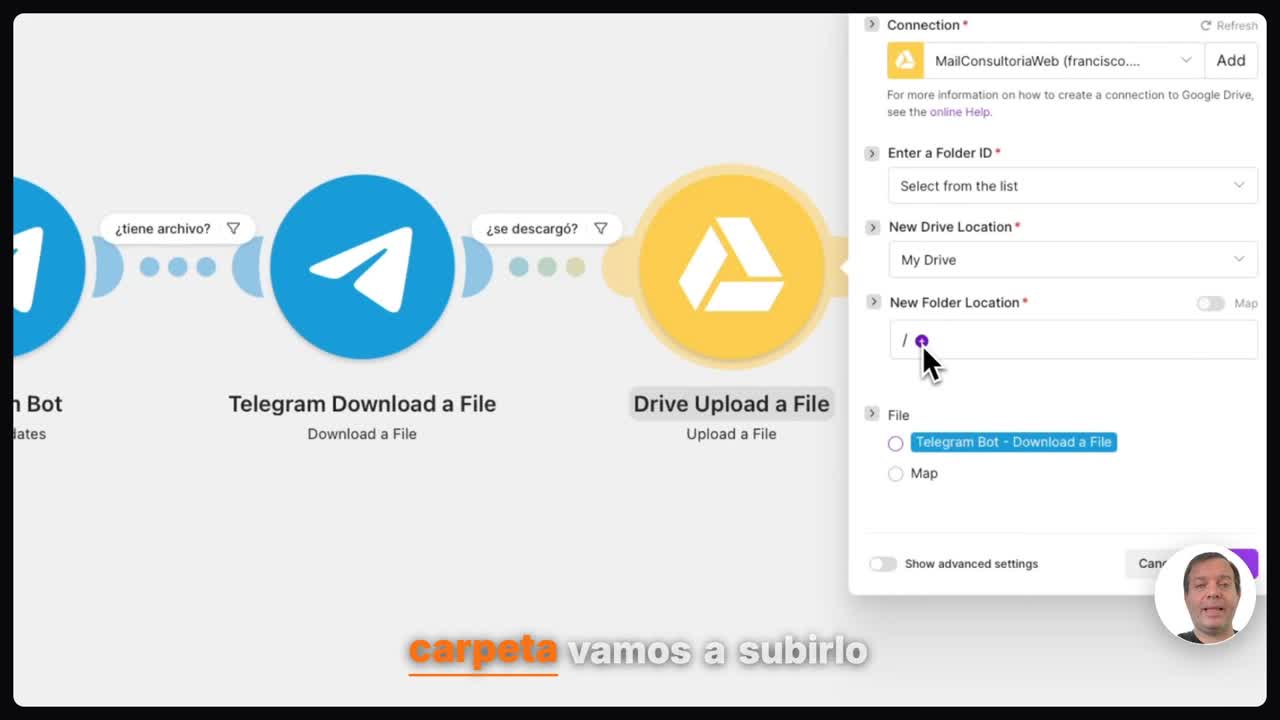Click the '¿tiene archivo?' filter label

pyautogui.click(x=163, y=229)
